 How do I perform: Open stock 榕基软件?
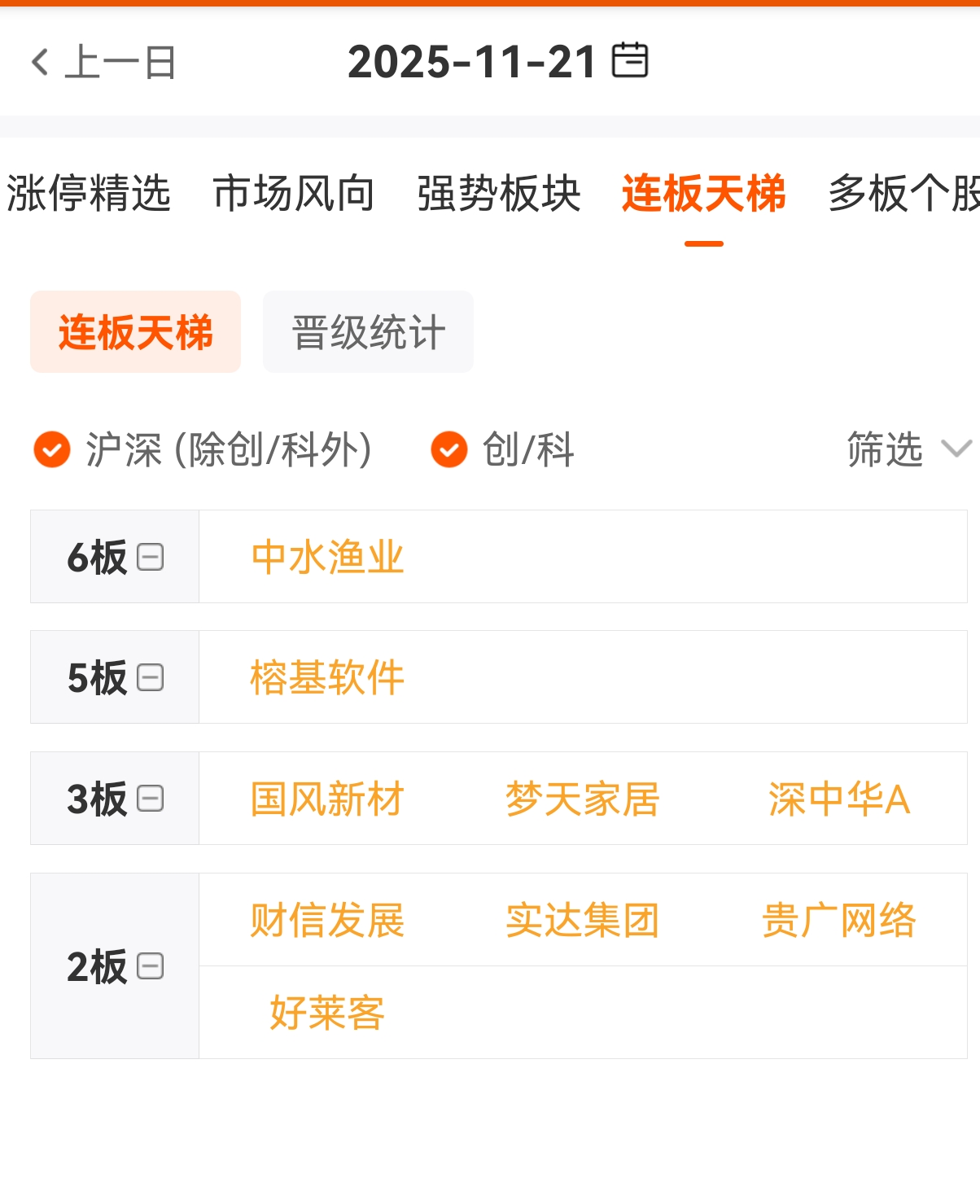tap(327, 677)
